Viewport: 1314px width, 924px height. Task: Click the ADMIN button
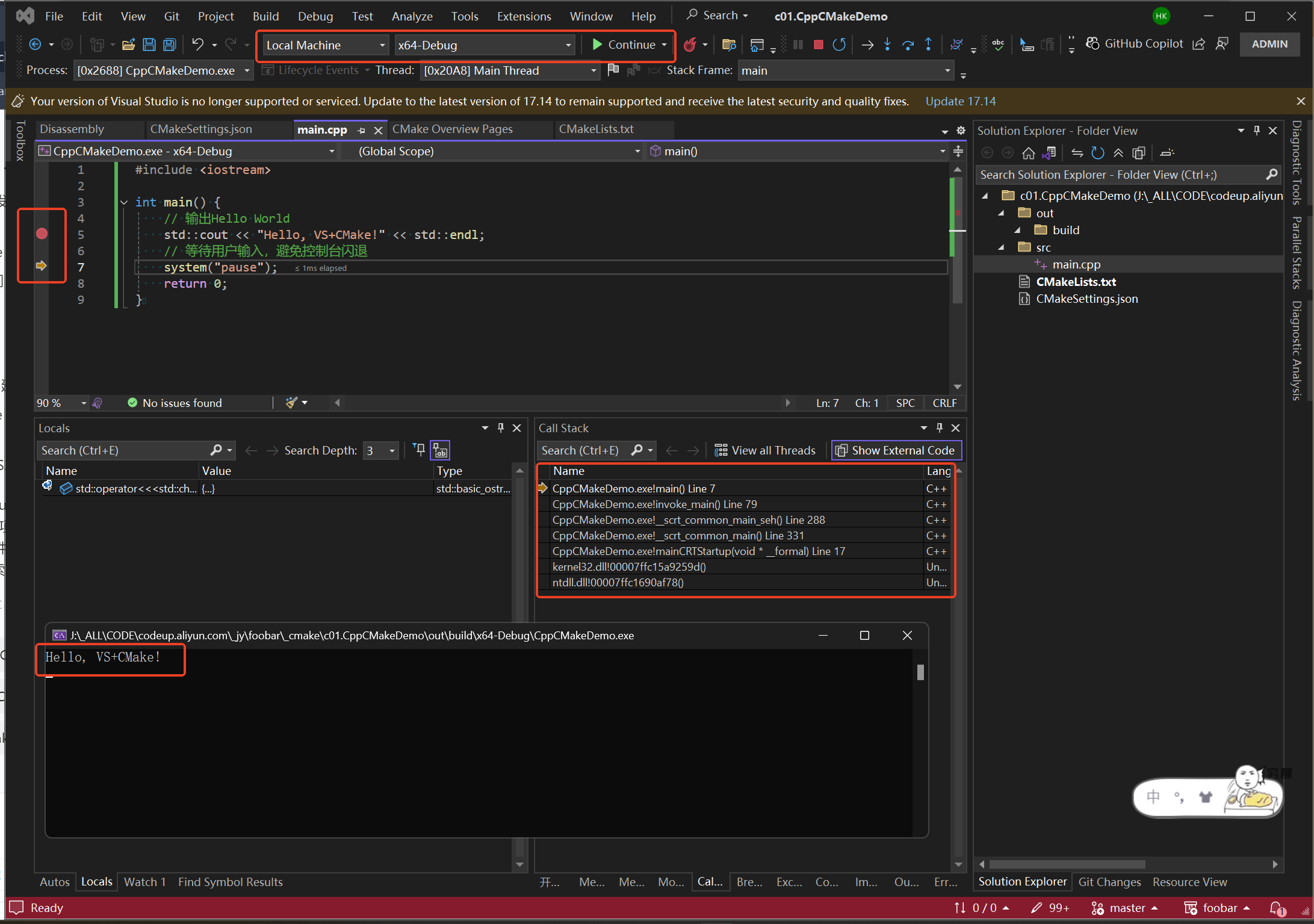(x=1269, y=44)
